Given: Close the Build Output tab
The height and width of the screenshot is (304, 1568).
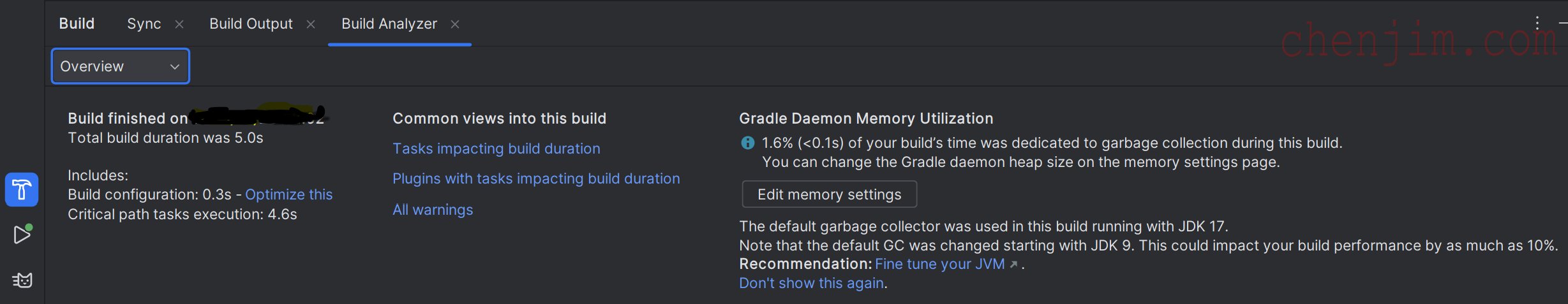Looking at the screenshot, I should point(311,24).
